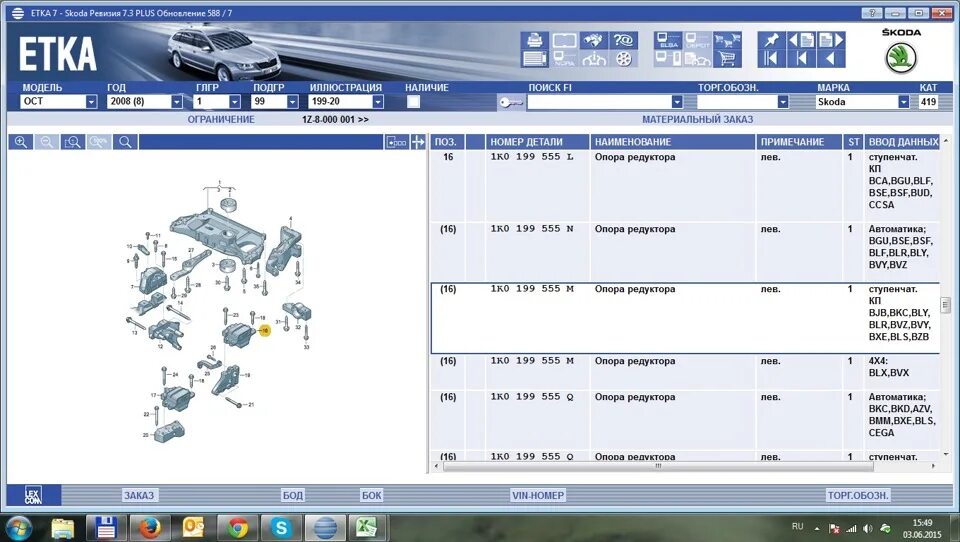Screen dimensions: 960x542
Task: Click the НОМЕР ДЕТАЛИ column header
Action: tap(537, 142)
